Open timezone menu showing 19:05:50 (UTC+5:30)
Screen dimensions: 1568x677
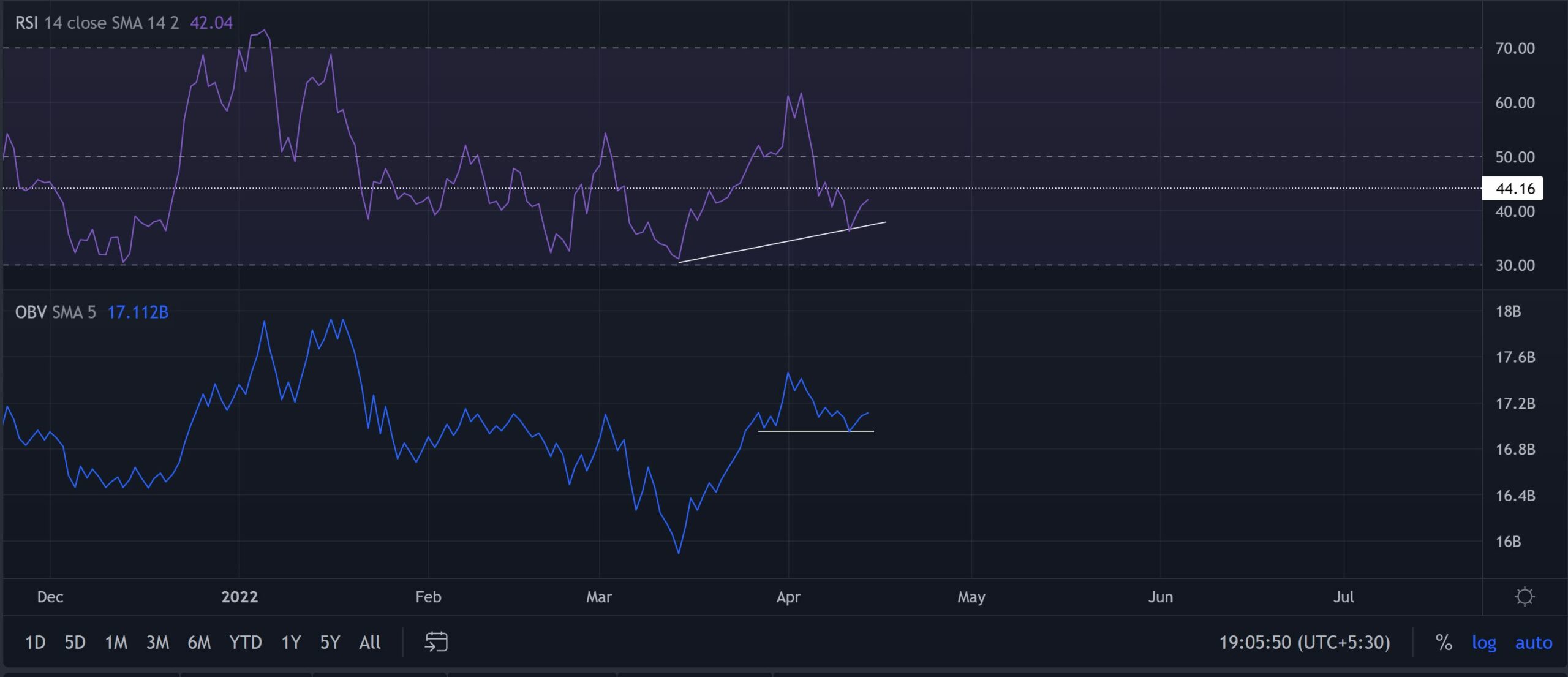point(1304,642)
